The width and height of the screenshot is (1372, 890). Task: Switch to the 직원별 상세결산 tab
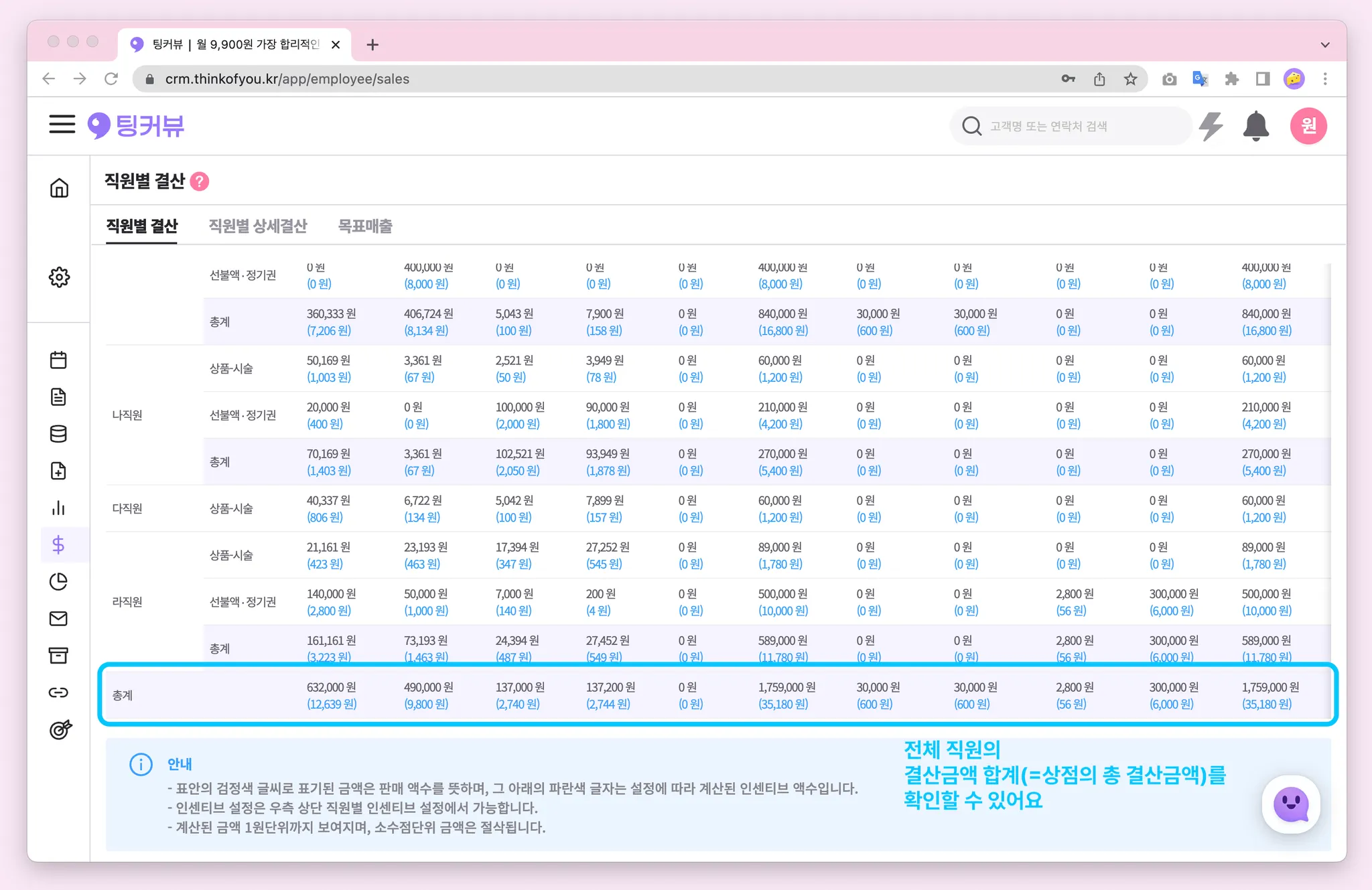[x=258, y=226]
